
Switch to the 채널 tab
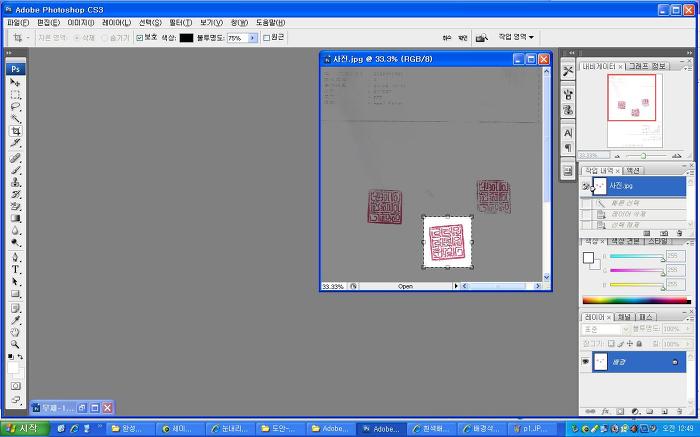point(624,317)
